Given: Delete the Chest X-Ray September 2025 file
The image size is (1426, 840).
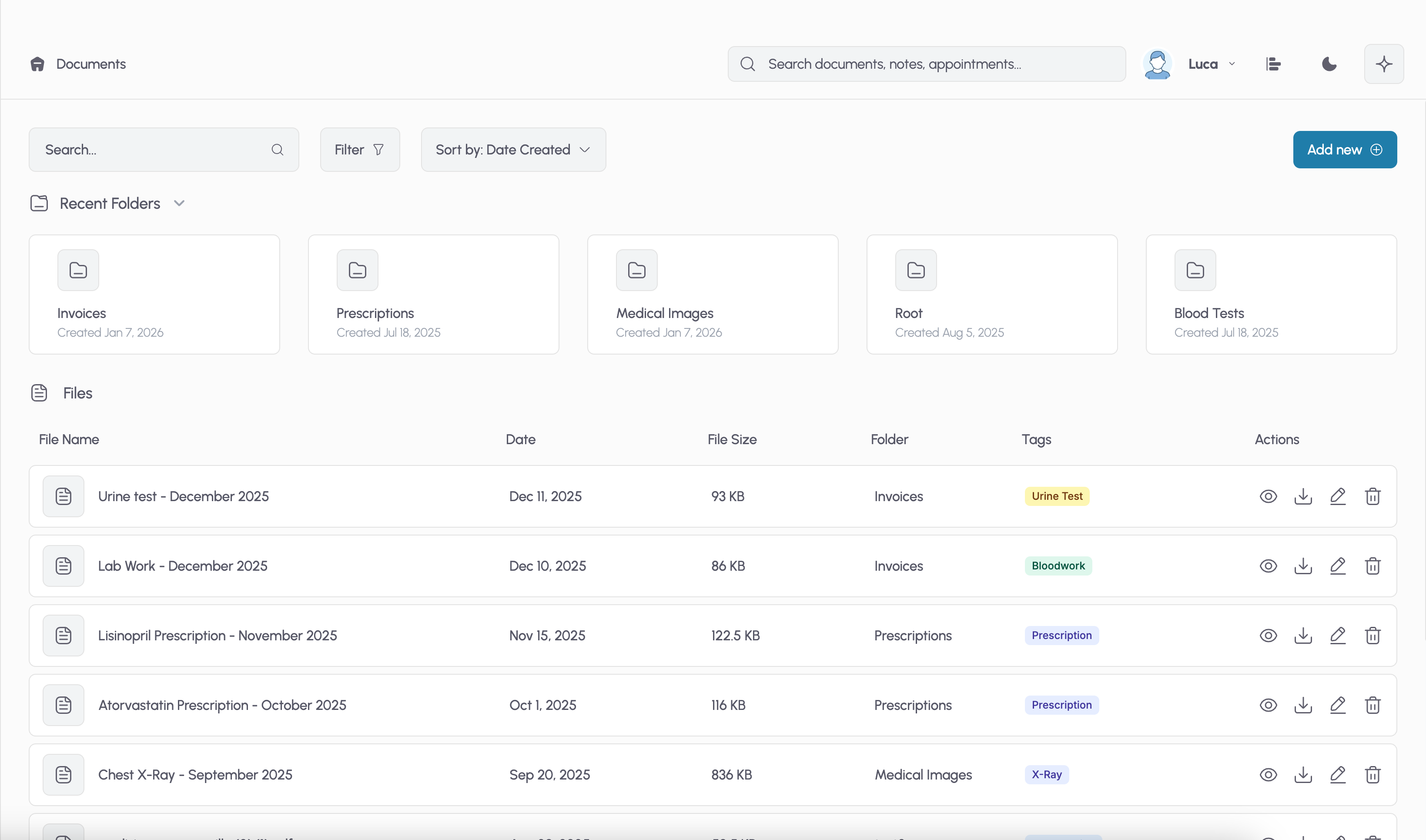Looking at the screenshot, I should click(1373, 775).
